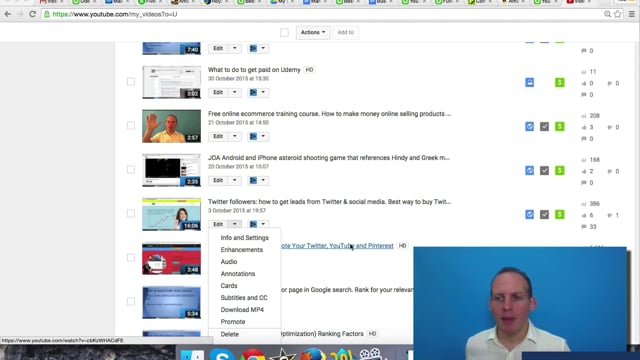Screen dimensions: 640x360
Task: Open Finder from the dock
Action: click(192, 355)
